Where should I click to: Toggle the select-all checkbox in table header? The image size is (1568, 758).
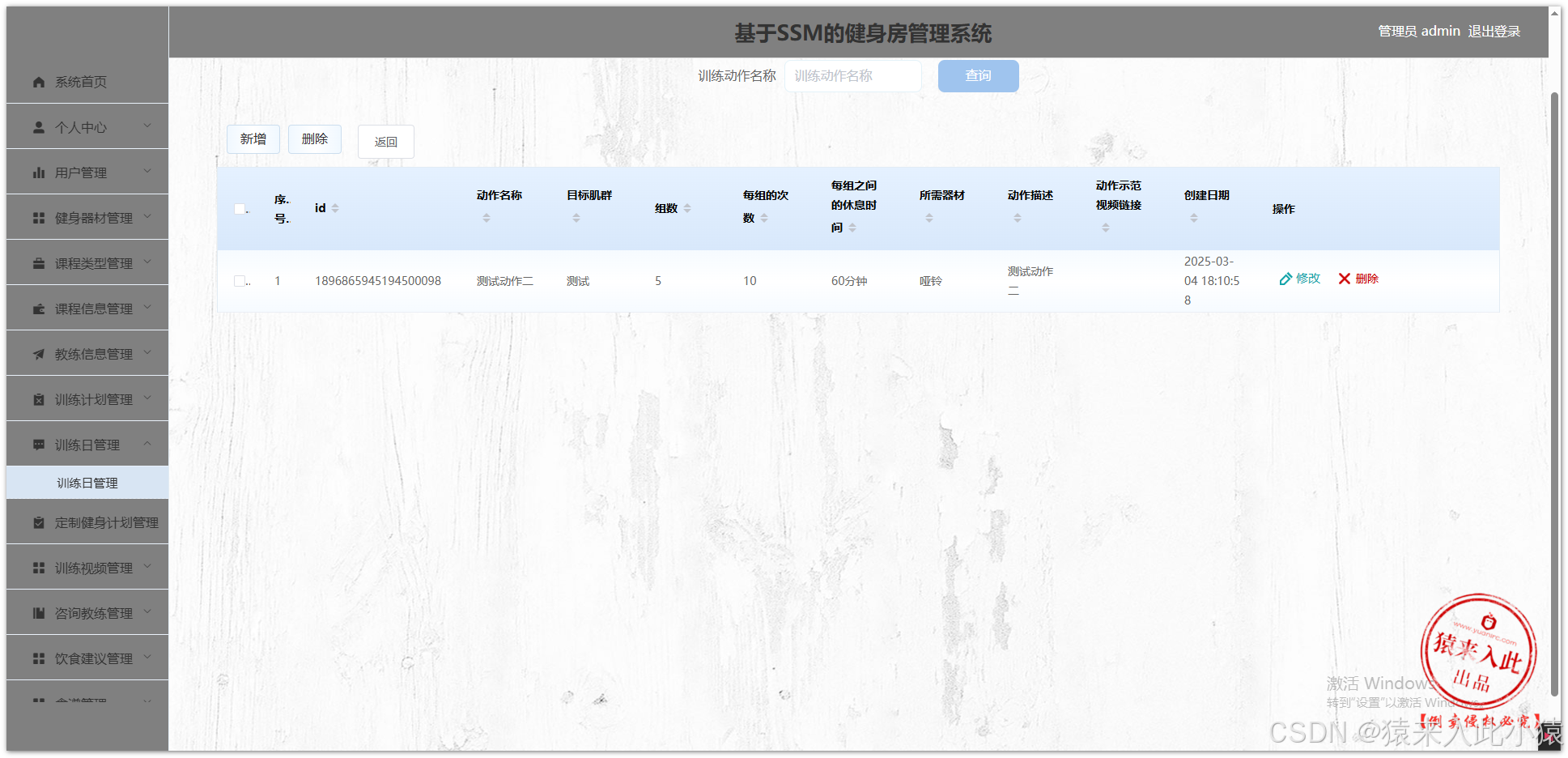point(240,209)
